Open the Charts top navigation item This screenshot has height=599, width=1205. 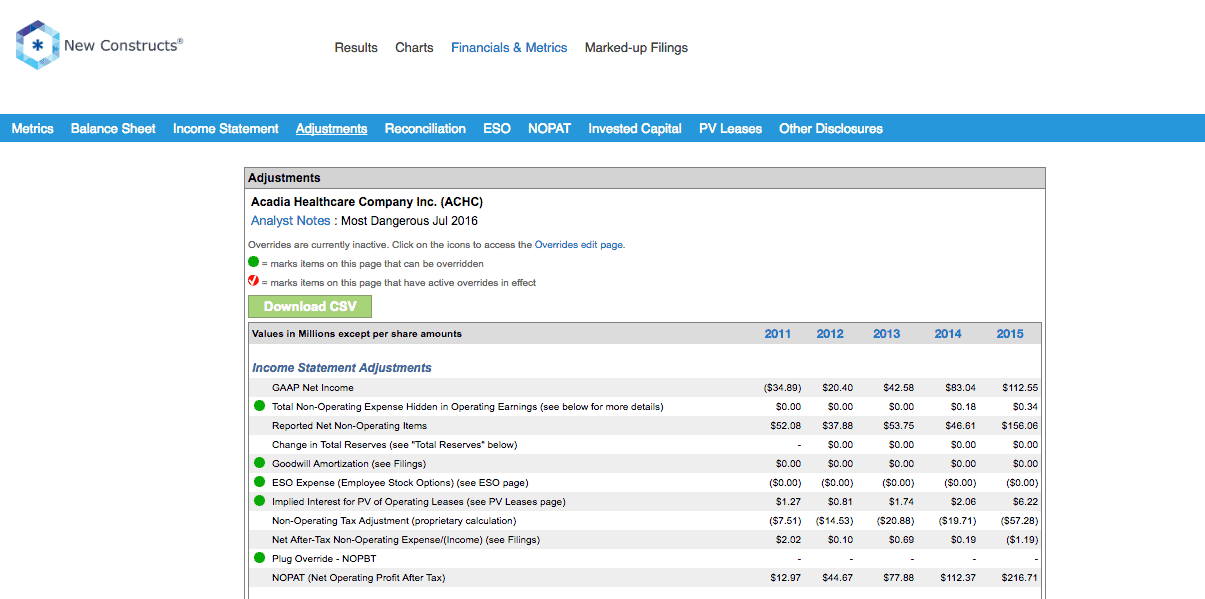point(414,47)
